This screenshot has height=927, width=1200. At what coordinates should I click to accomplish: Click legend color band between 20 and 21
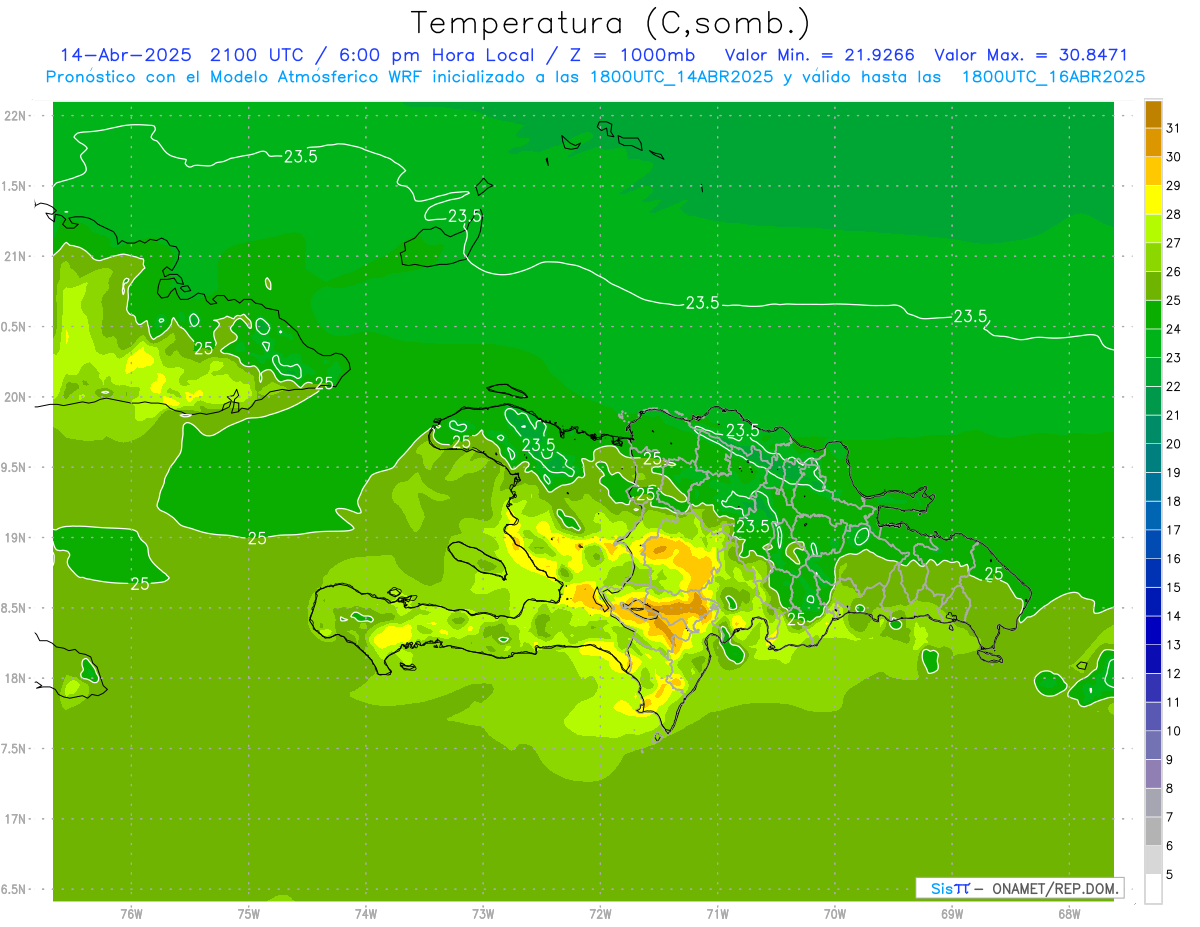(1153, 429)
